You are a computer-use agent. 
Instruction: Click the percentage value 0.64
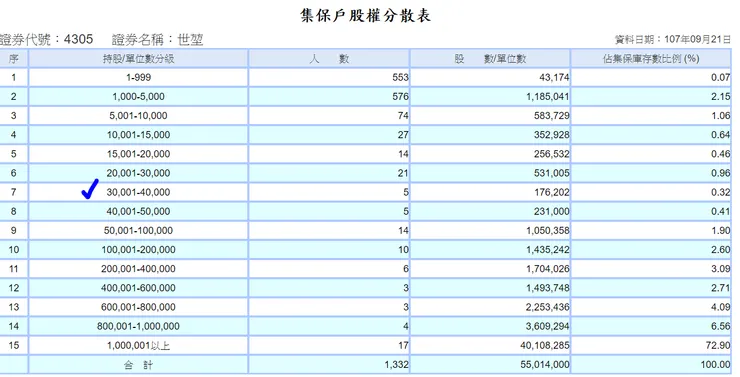point(721,135)
